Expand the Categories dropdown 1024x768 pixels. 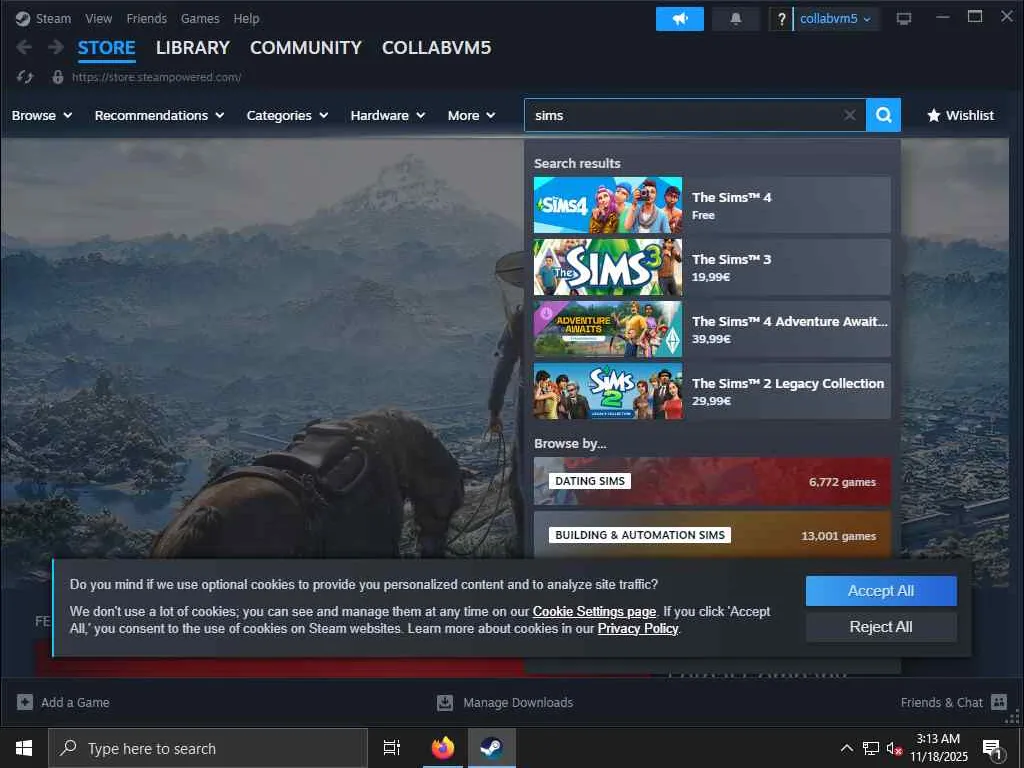click(287, 115)
